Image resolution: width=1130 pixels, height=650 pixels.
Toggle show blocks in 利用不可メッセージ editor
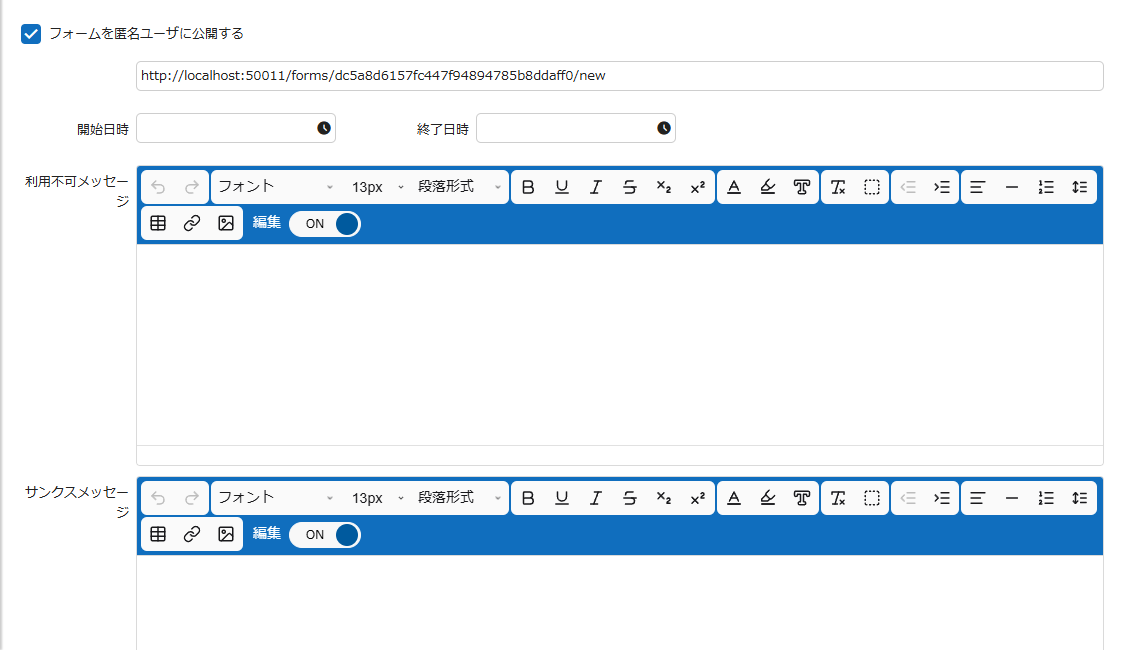coord(871,187)
